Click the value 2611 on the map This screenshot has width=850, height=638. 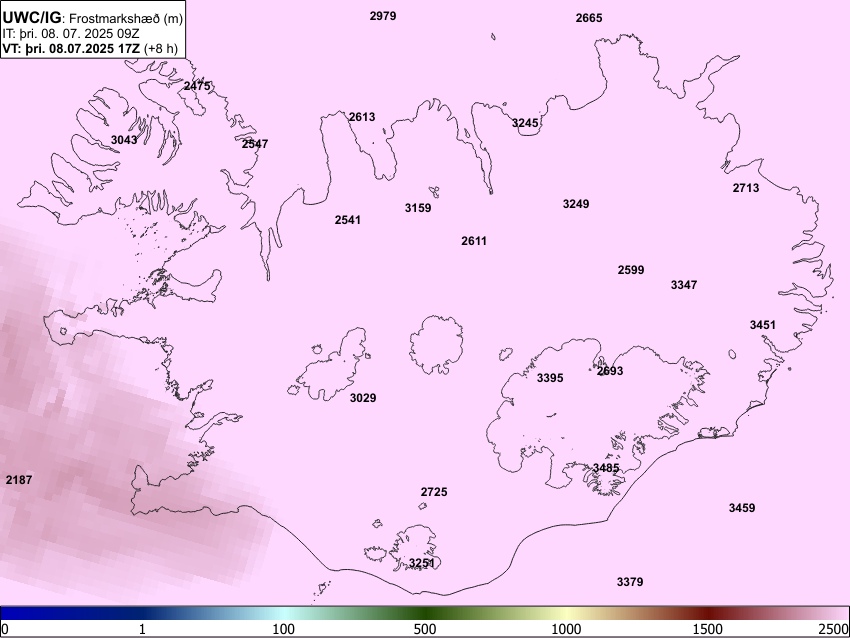474,241
